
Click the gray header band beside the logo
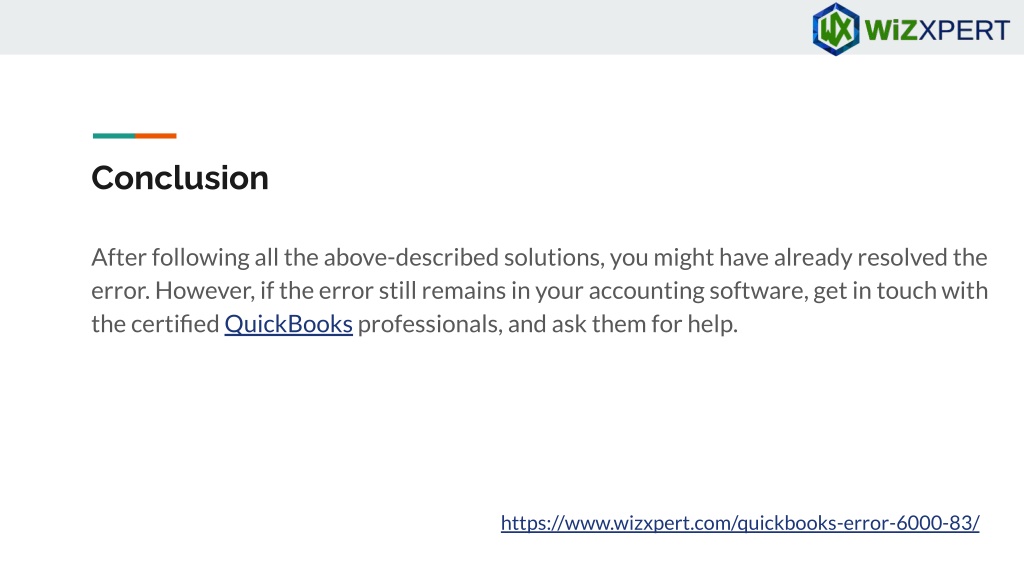point(405,27)
